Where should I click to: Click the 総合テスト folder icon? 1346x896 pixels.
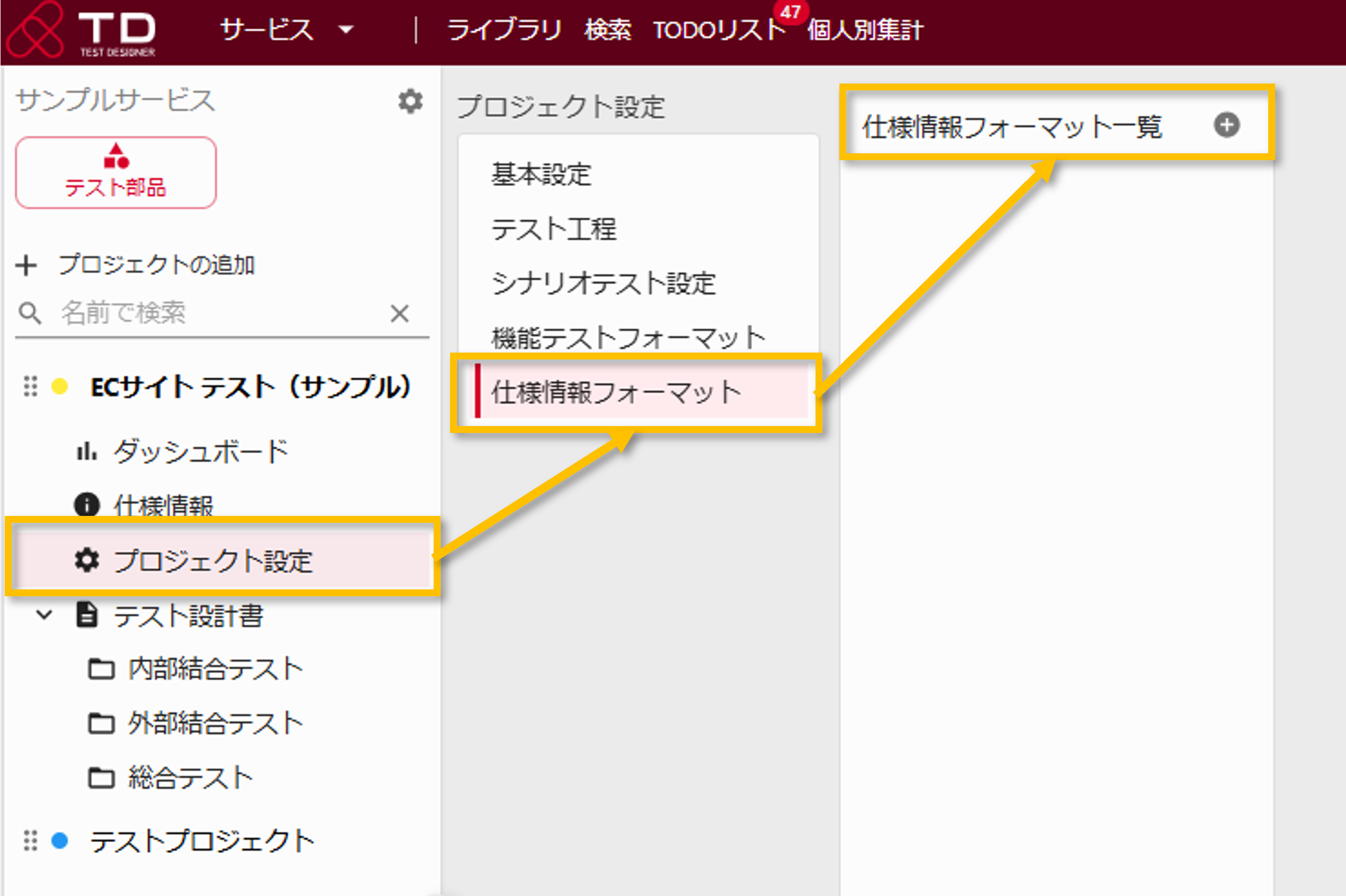click(x=101, y=777)
